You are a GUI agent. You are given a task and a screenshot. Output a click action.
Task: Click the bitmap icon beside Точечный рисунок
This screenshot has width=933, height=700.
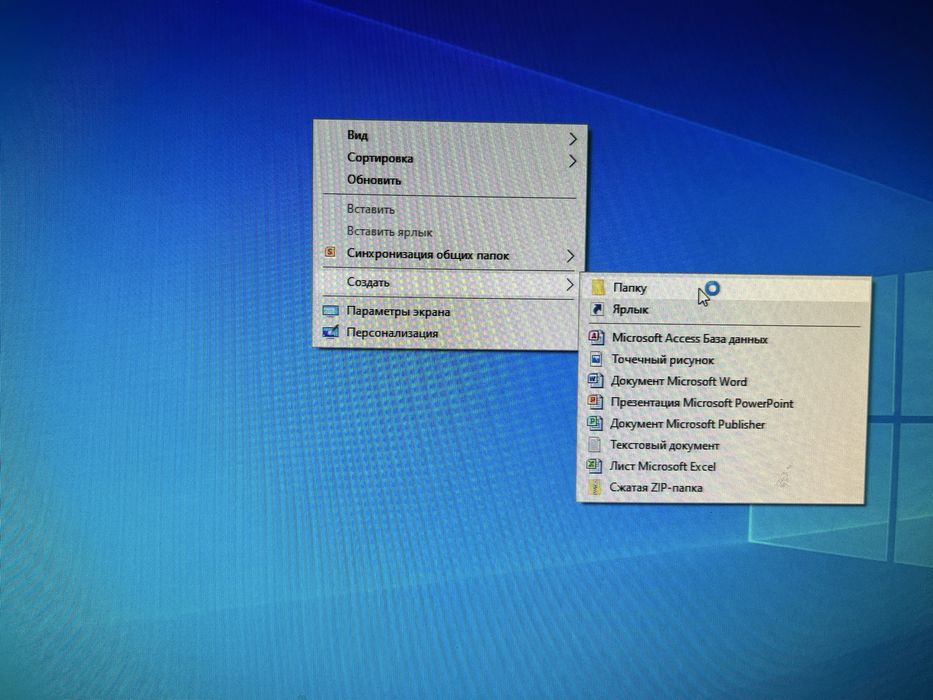point(596,359)
